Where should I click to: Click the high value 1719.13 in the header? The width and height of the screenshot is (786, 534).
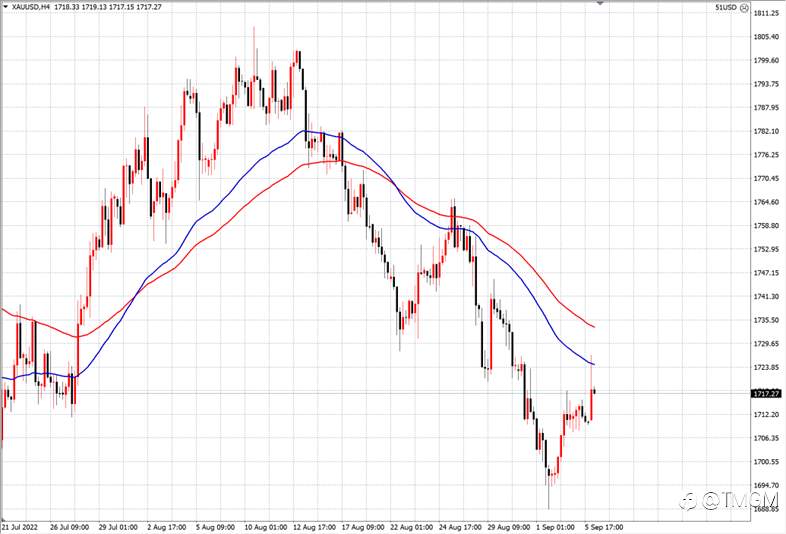94,8
